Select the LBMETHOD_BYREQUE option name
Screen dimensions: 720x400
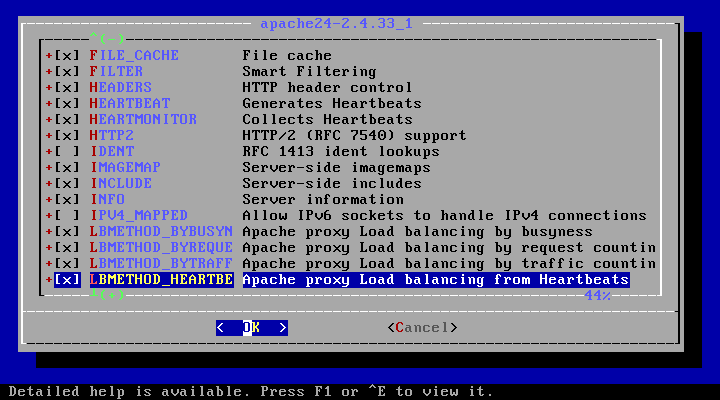(x=161, y=248)
